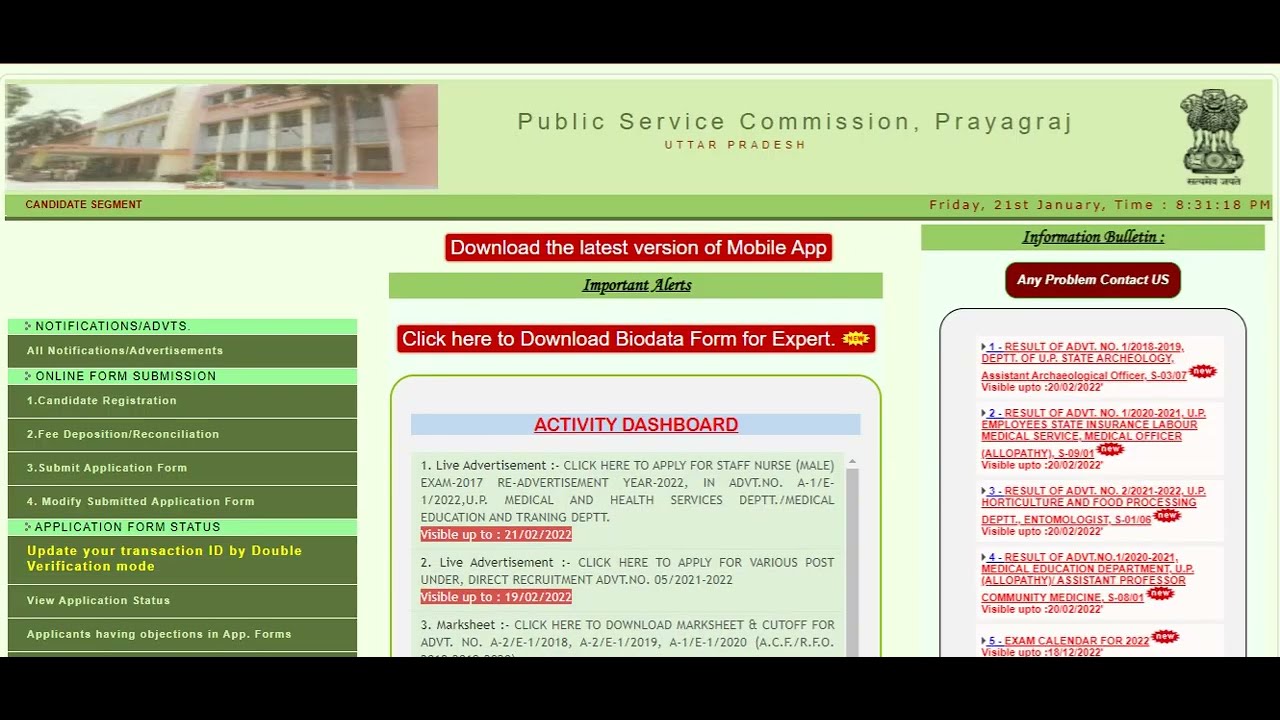The image size is (1280, 720).
Task: Click the Any Problem Contact US button
Action: pos(1093,280)
